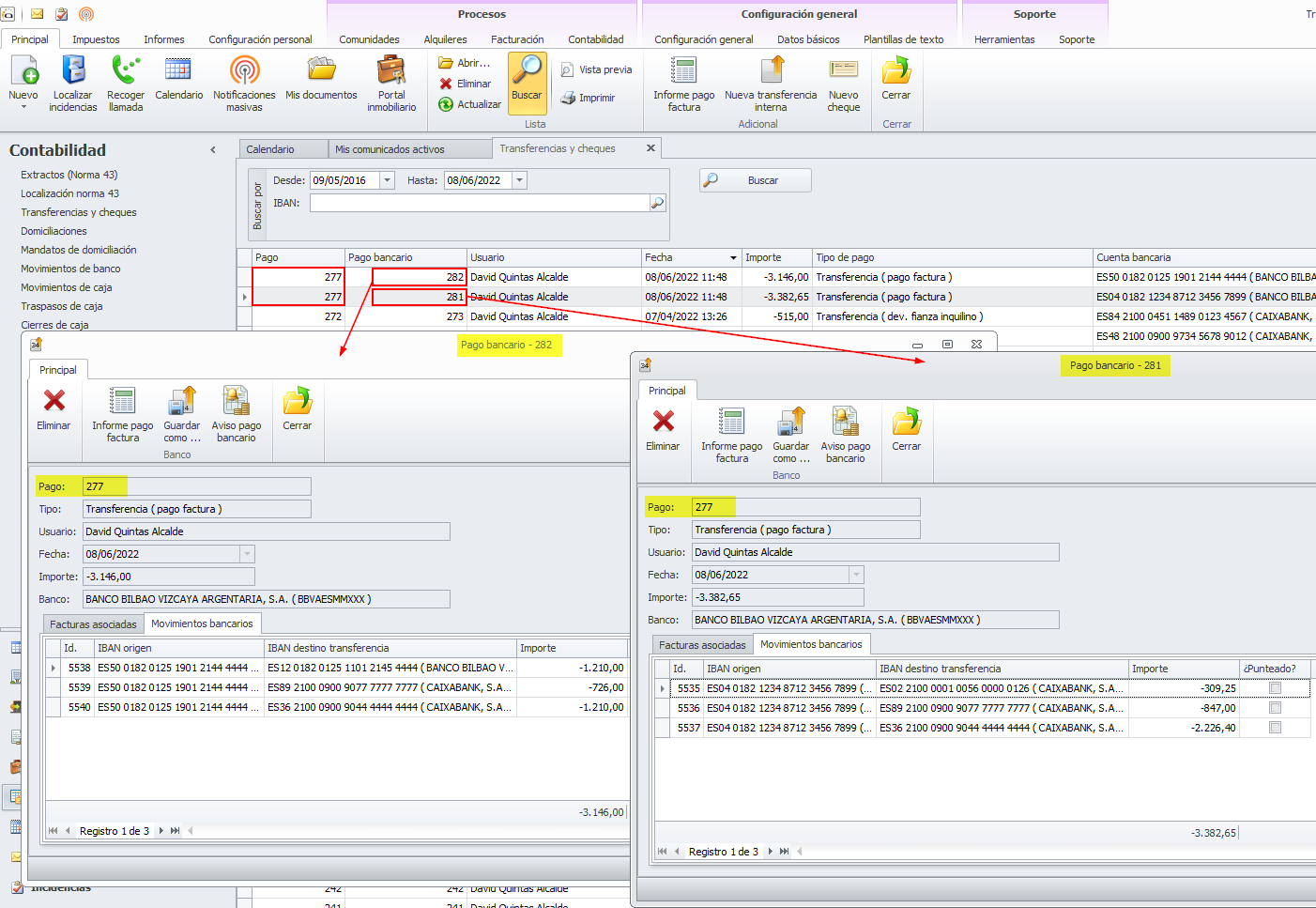Open Extractos (Norma 43) in sidebar
The image size is (1316, 908).
[69, 175]
